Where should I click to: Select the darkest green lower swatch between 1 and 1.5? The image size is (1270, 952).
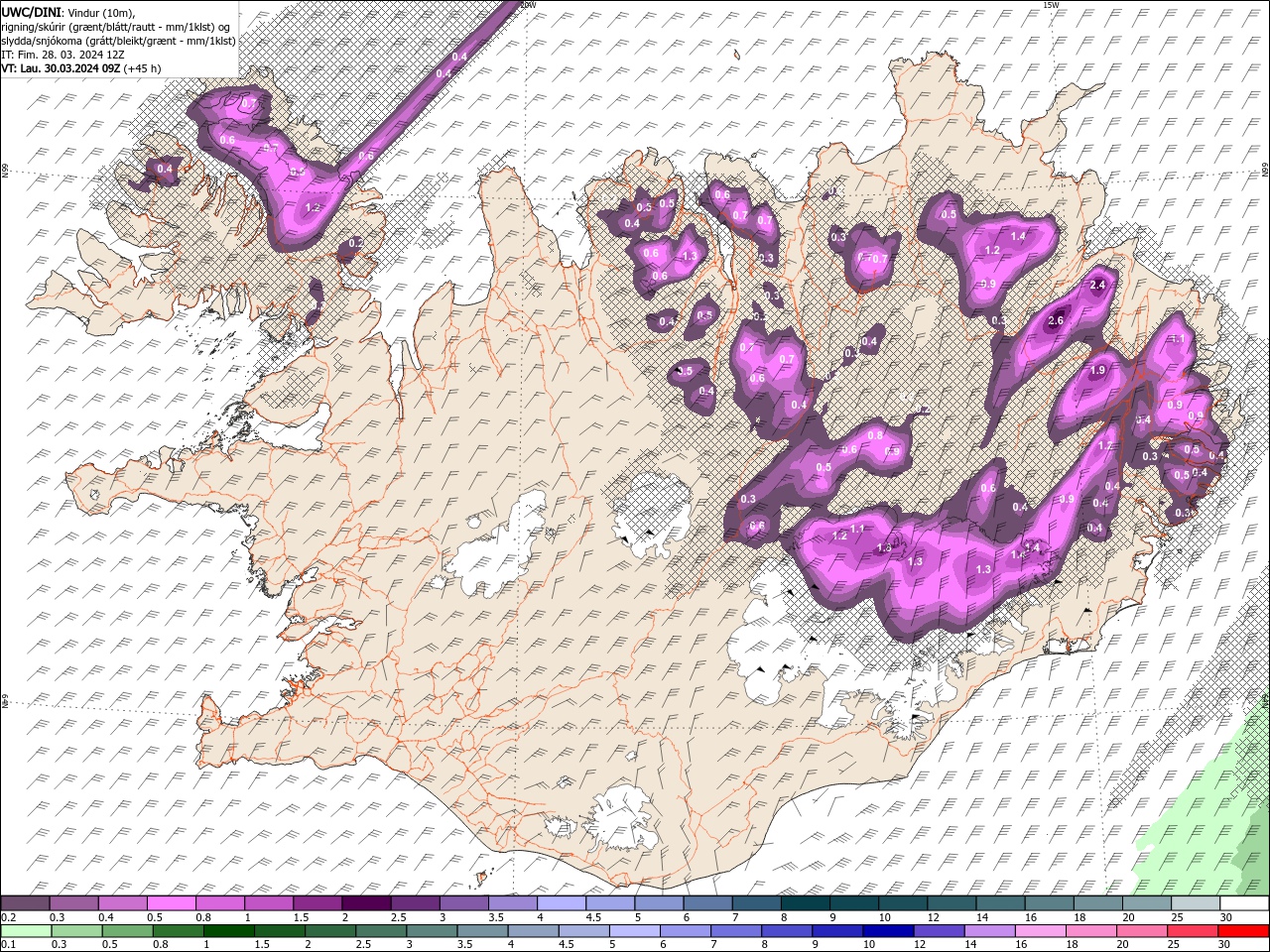click(228, 931)
